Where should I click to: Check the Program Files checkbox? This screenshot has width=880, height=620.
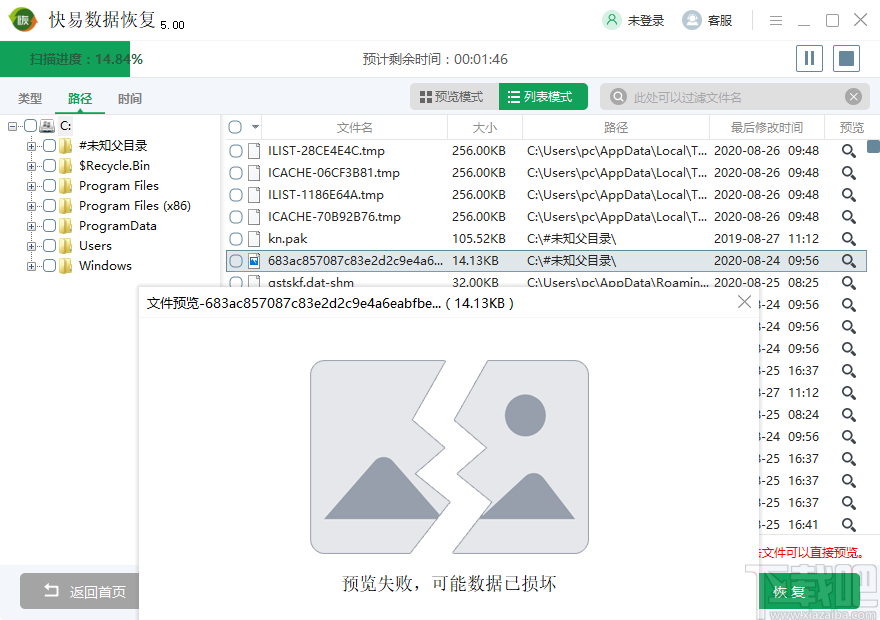point(49,186)
